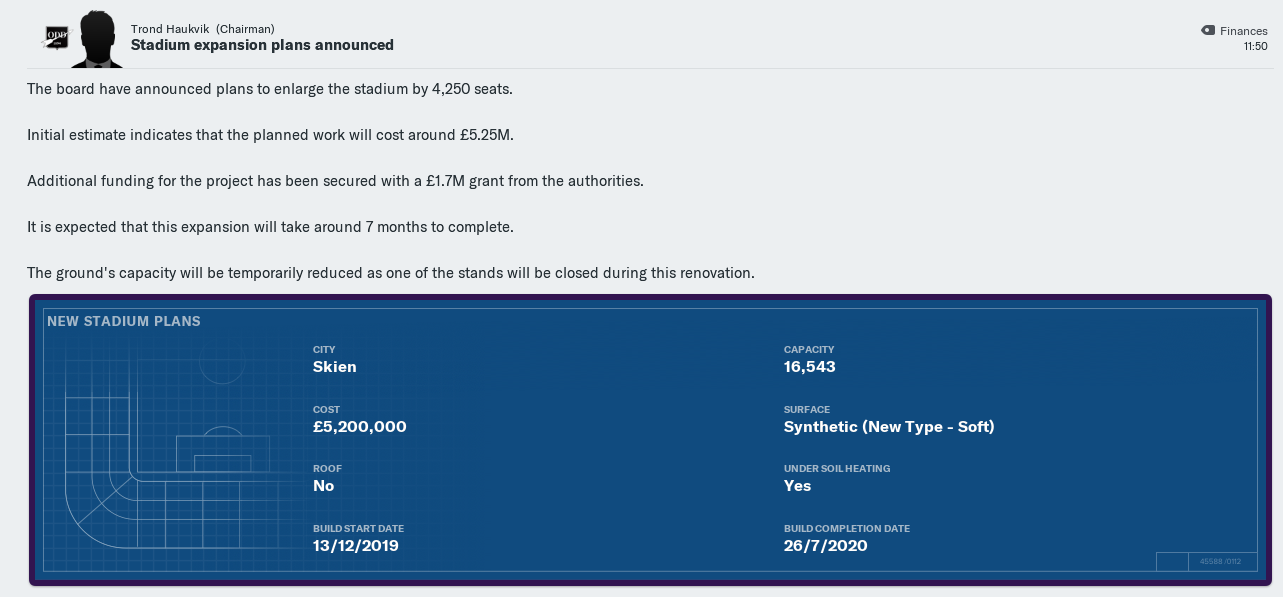Click the Finances tag icon
Image resolution: width=1283 pixels, height=597 pixels.
pos(1208,31)
